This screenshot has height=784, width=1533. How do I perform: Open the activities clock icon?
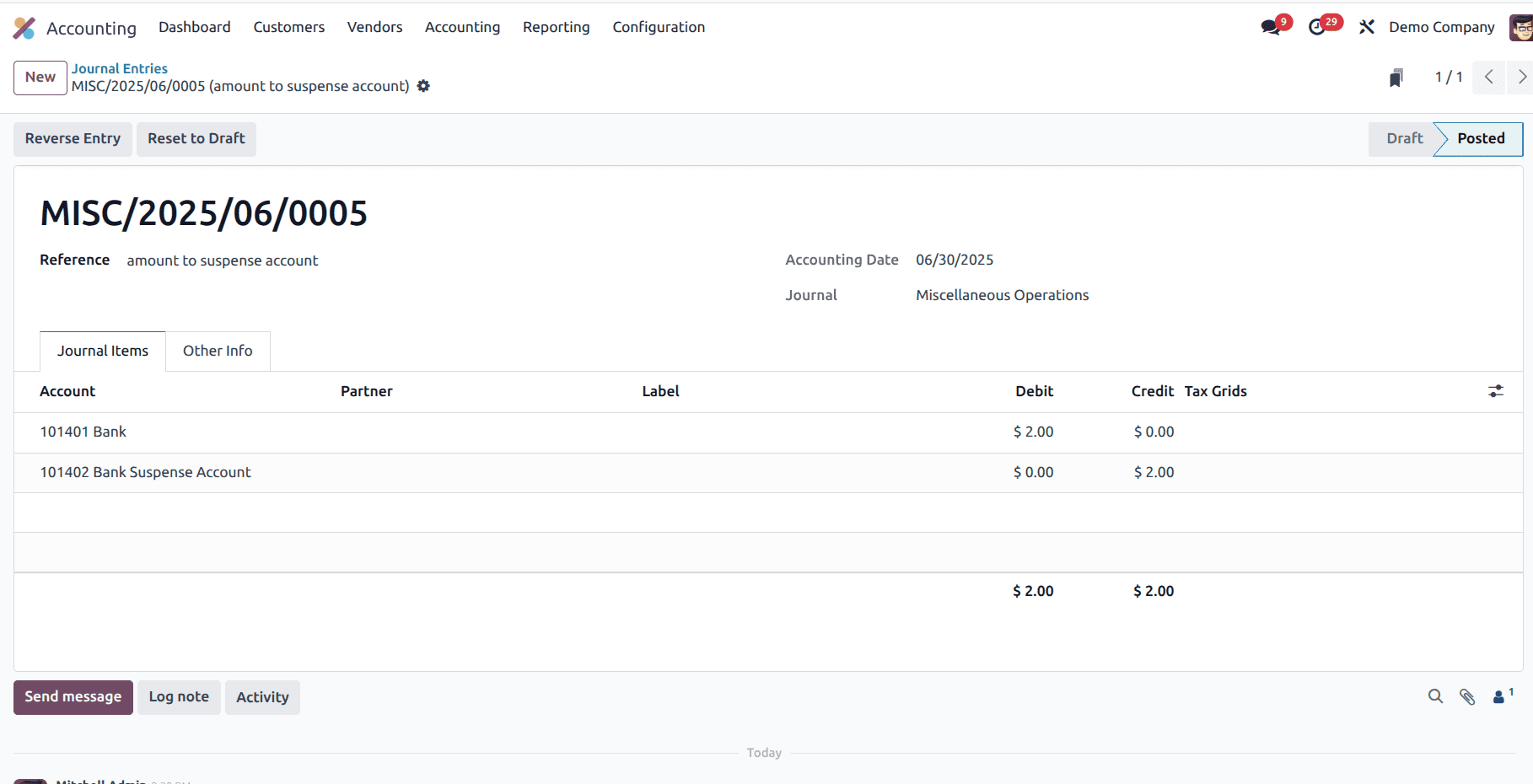(x=1317, y=27)
